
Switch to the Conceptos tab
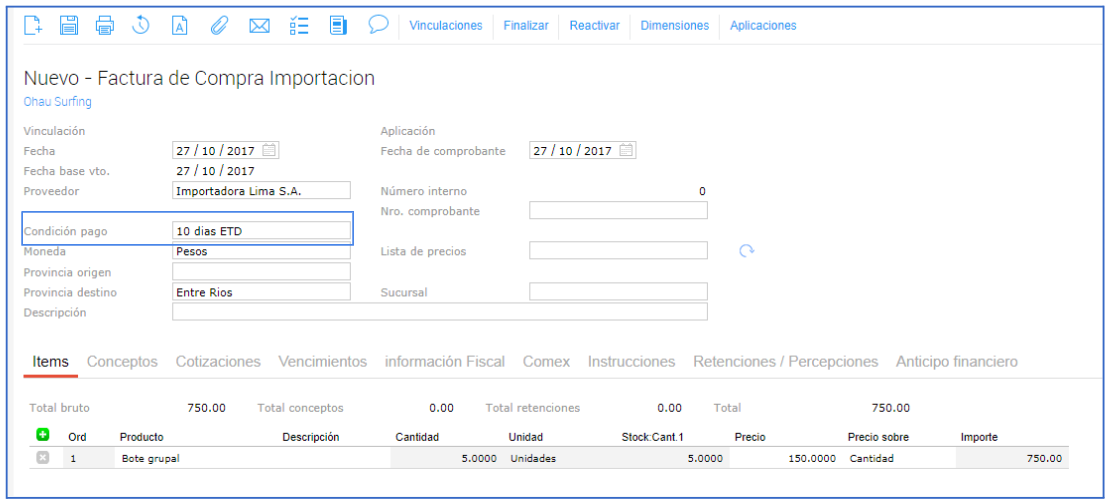pyautogui.click(x=122, y=362)
